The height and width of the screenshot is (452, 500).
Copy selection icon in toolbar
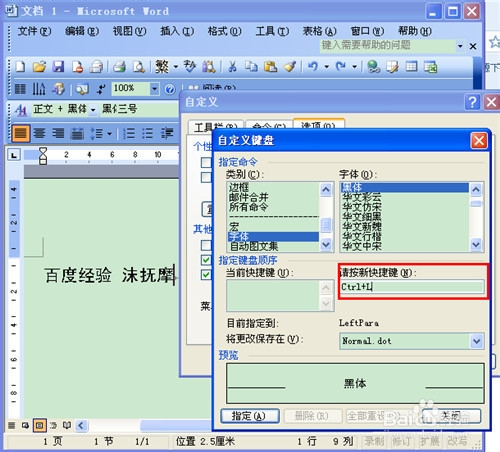[251, 67]
